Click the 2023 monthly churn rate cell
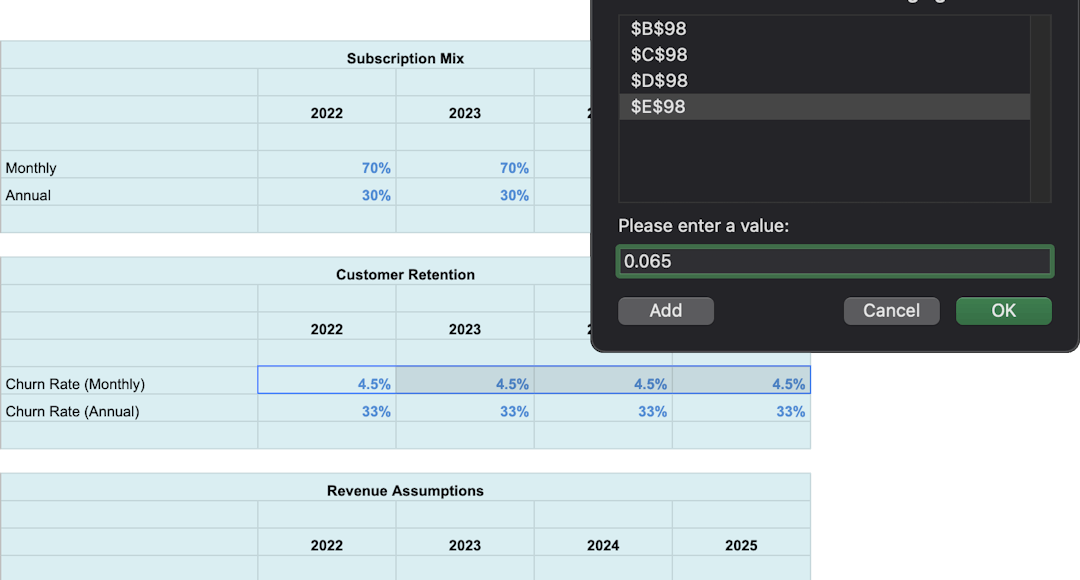The height and width of the screenshot is (580, 1080). [465, 384]
